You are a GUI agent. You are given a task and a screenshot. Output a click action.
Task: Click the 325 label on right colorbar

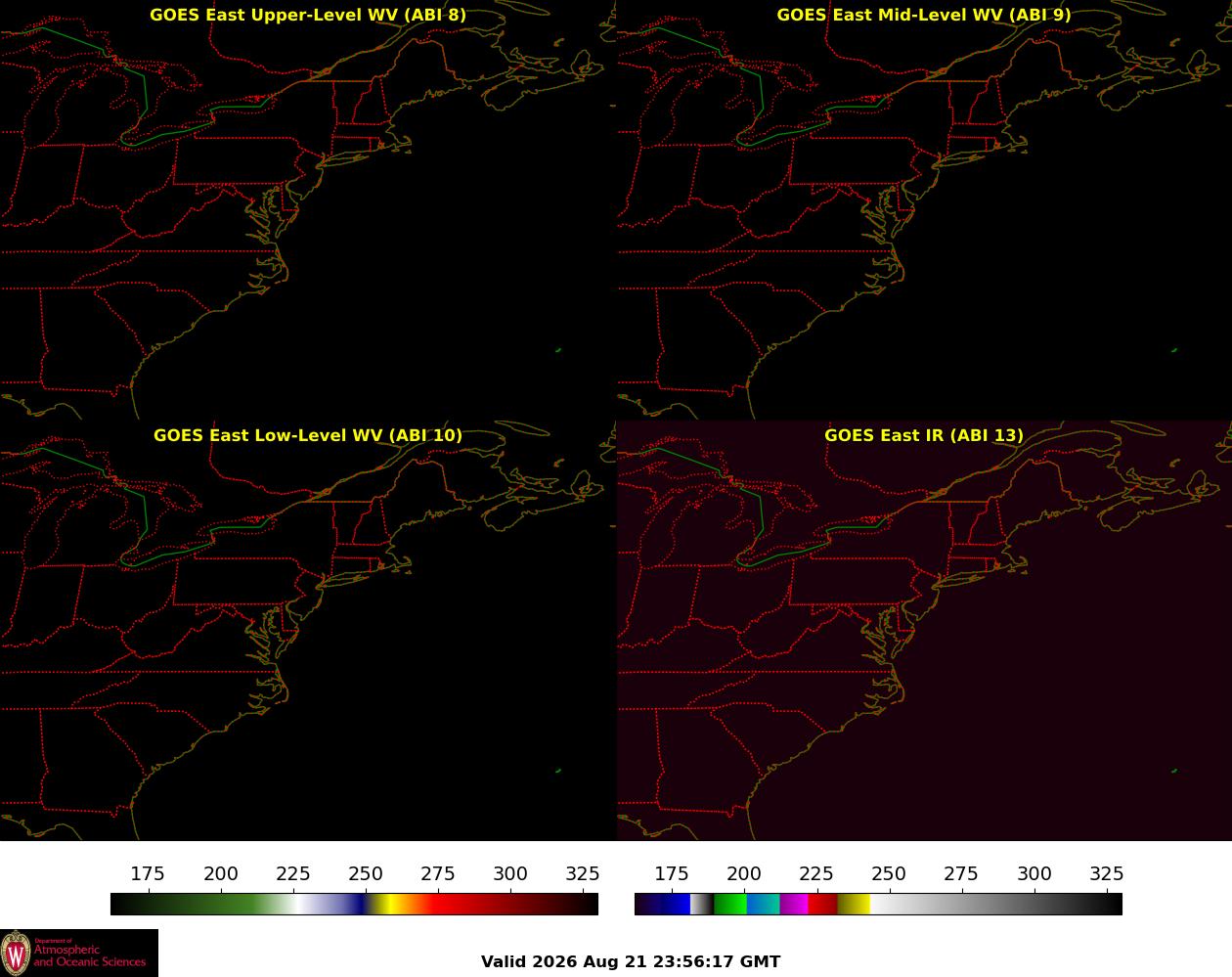[1107, 873]
